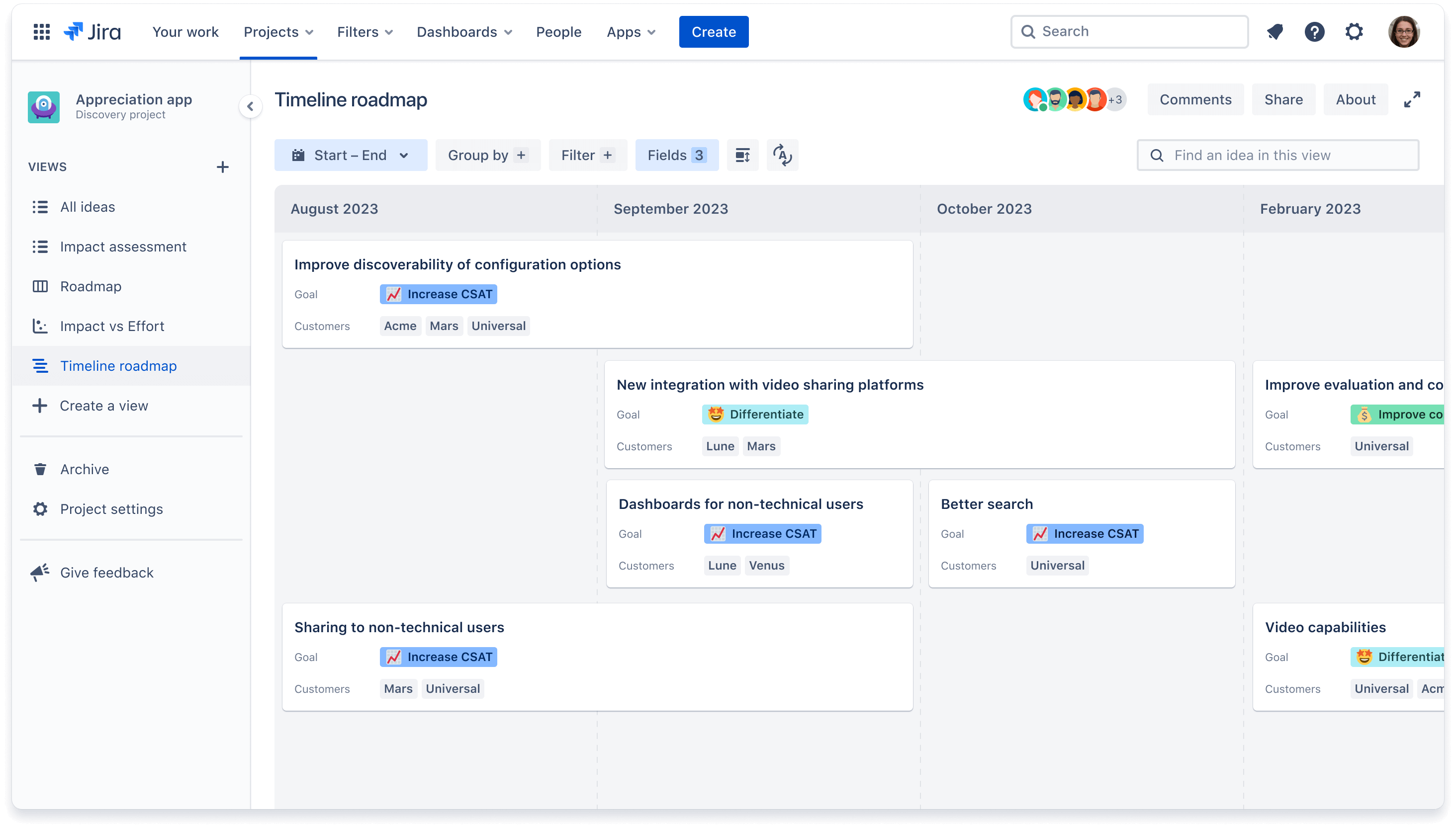Toggle the sidebar collapse arrow
The height and width of the screenshot is (829, 1456).
click(250, 106)
